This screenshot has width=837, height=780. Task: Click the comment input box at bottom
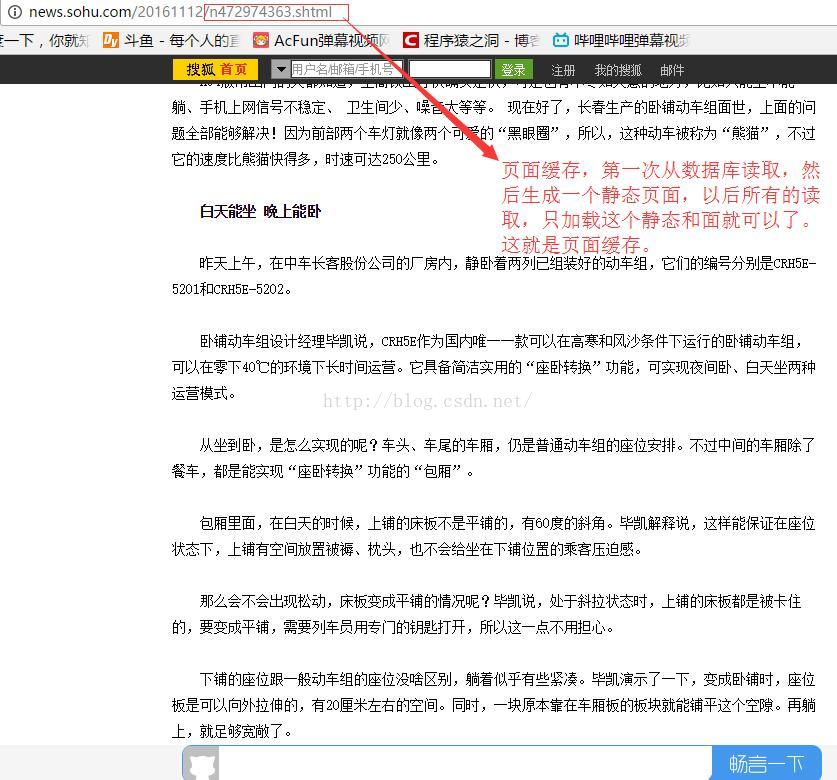(465, 763)
